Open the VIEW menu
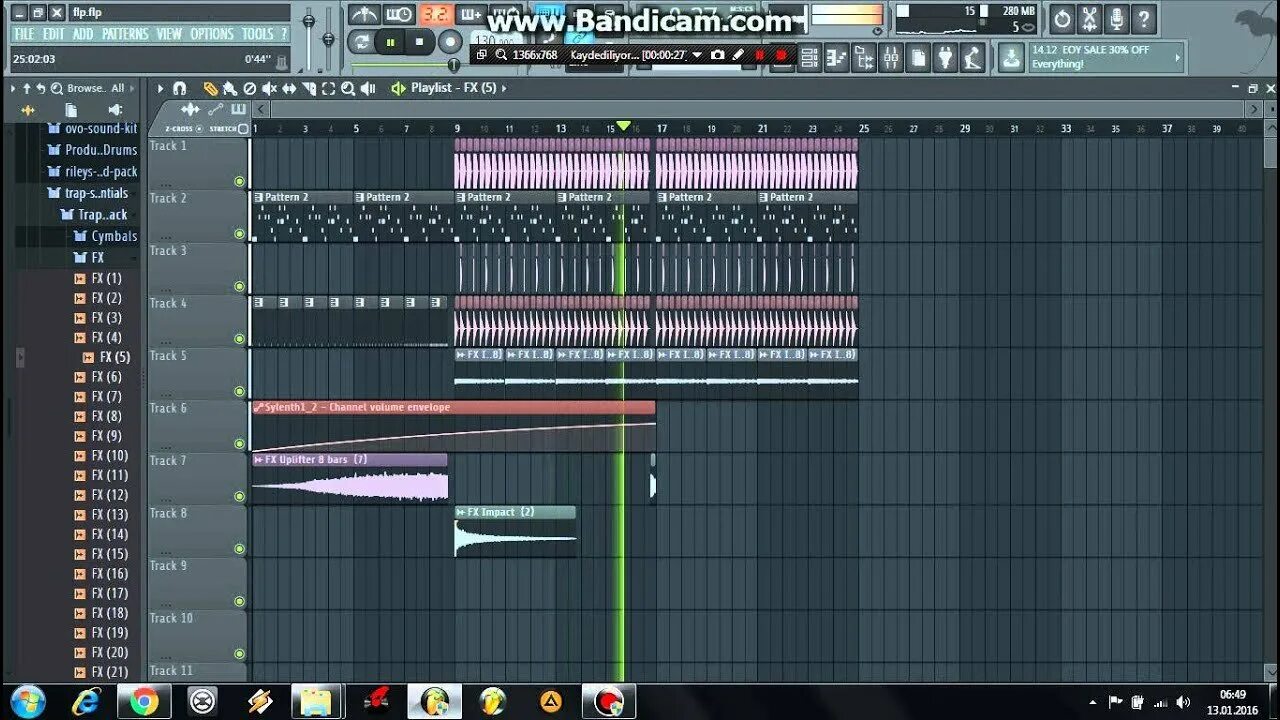Screen dimensions: 1280x720 [169, 34]
